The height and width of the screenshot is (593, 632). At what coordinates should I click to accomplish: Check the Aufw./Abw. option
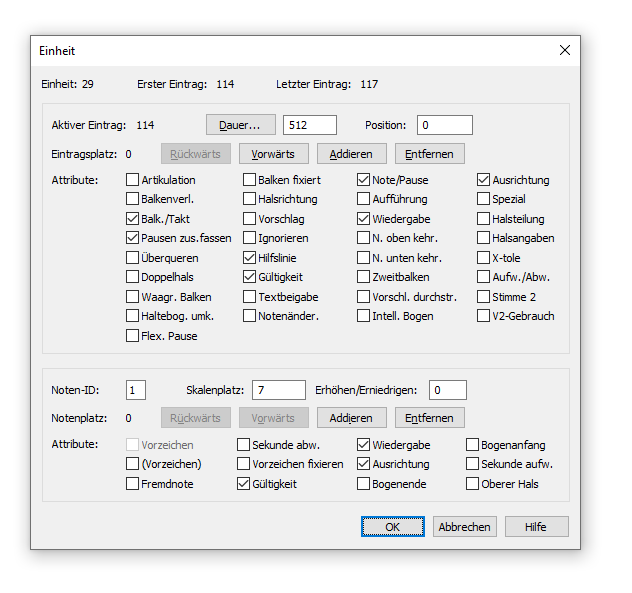(483, 277)
